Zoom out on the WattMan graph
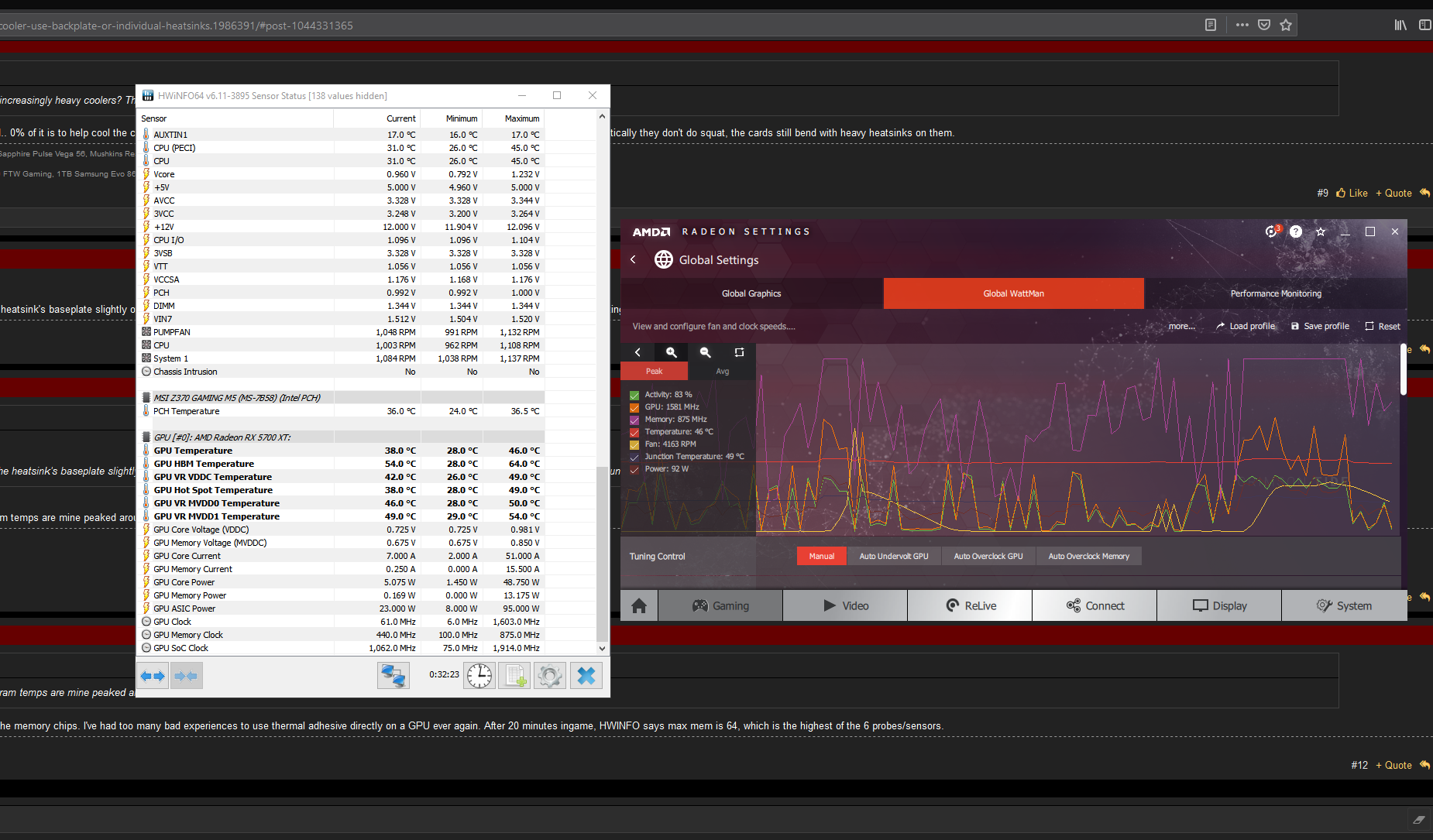 pyautogui.click(x=705, y=352)
